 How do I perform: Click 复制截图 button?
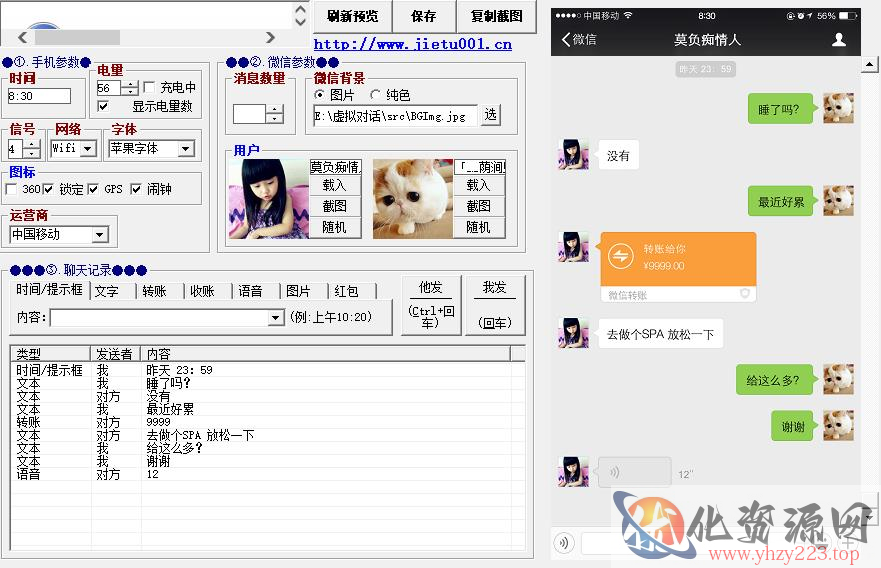click(x=497, y=16)
